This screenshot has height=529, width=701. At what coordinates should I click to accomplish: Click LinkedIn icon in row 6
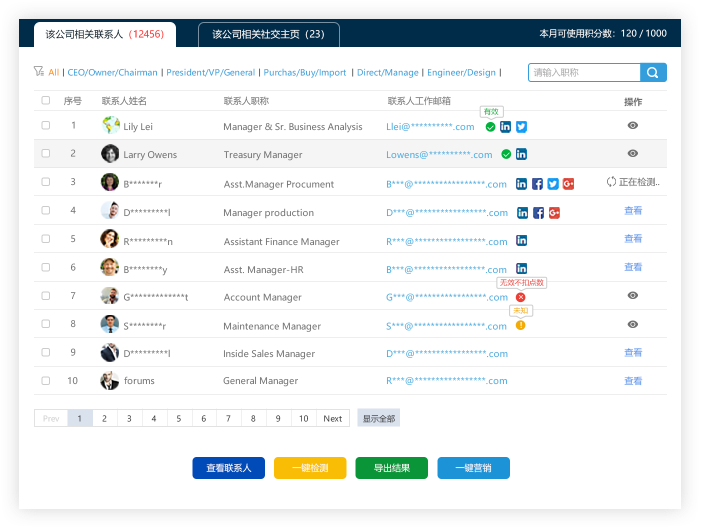pyautogui.click(x=521, y=268)
